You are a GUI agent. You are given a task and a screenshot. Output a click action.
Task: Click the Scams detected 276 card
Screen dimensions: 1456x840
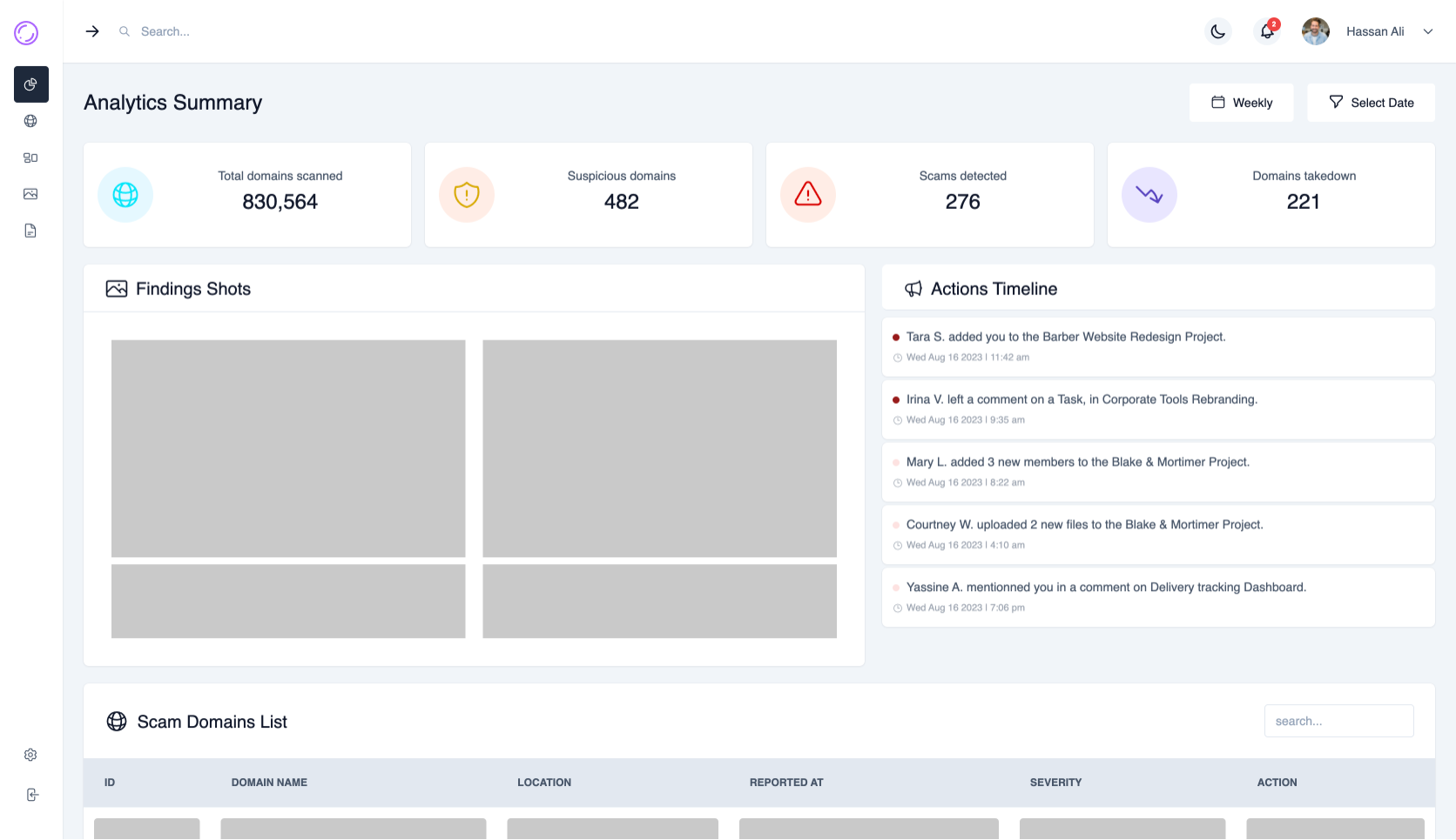(x=929, y=194)
